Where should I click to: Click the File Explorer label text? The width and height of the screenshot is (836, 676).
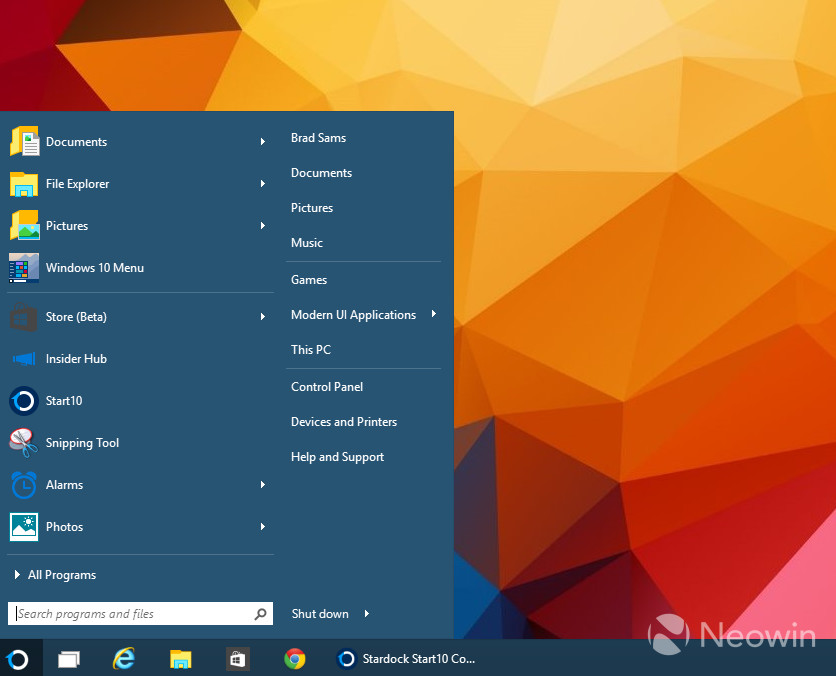[x=77, y=184]
